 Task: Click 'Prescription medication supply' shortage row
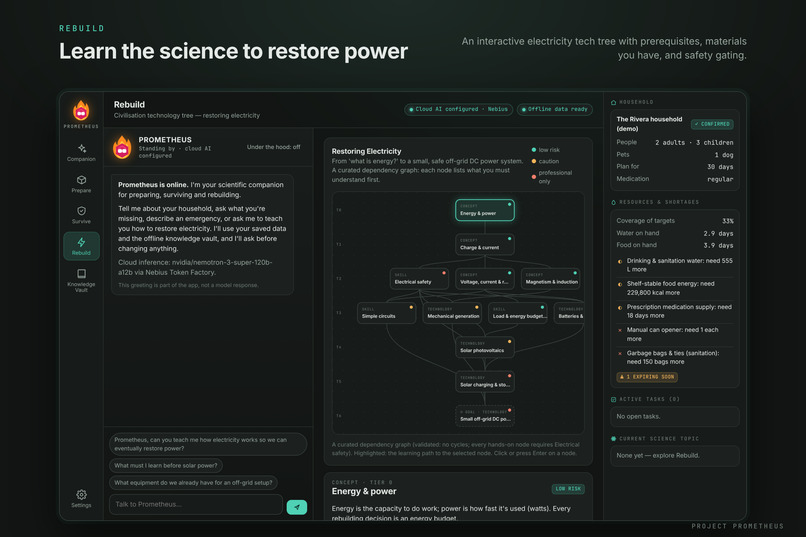click(x=675, y=311)
